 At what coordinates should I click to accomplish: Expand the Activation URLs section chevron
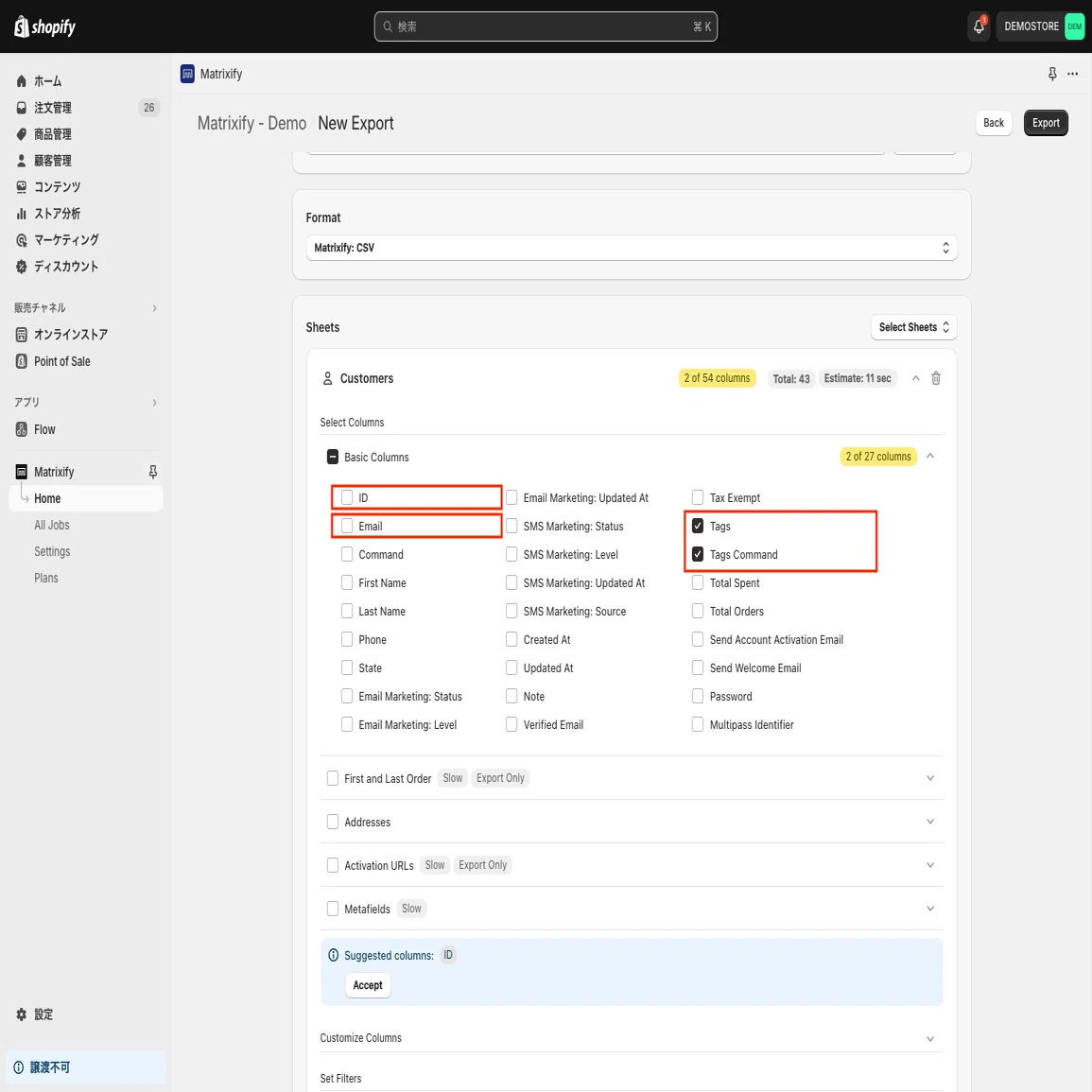[x=930, y=865]
